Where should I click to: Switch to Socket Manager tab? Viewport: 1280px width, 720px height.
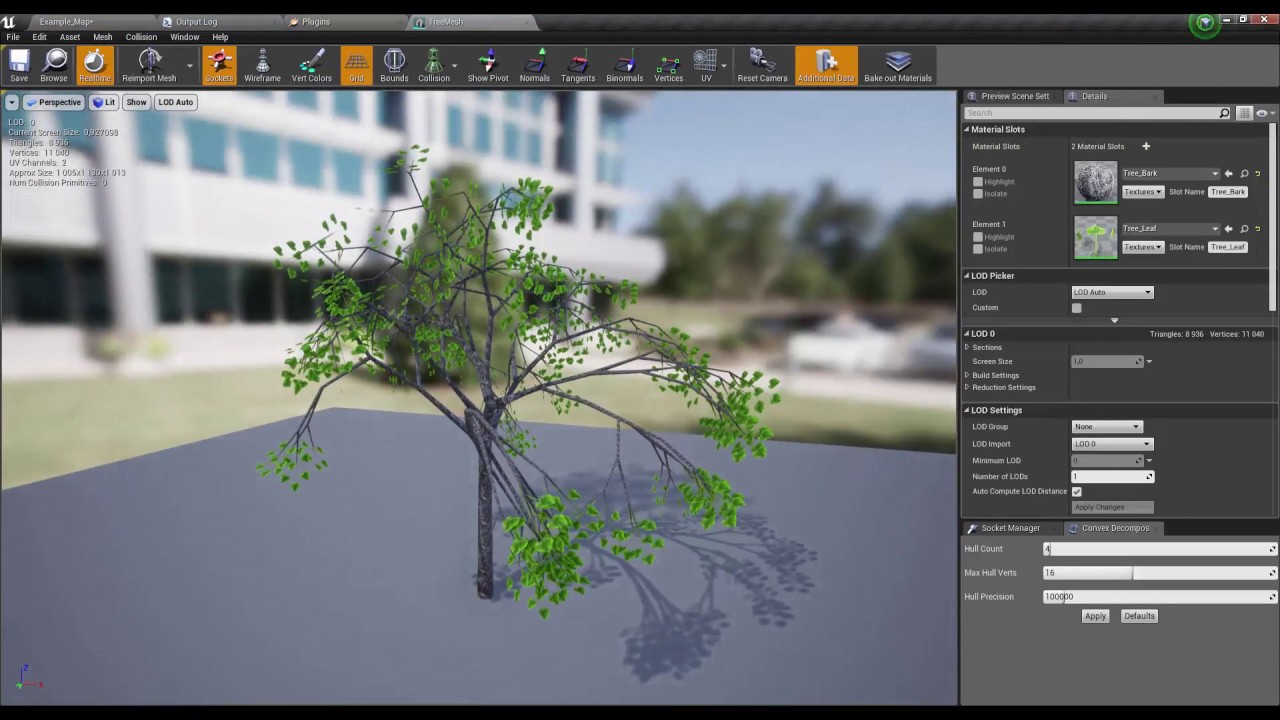(1010, 528)
